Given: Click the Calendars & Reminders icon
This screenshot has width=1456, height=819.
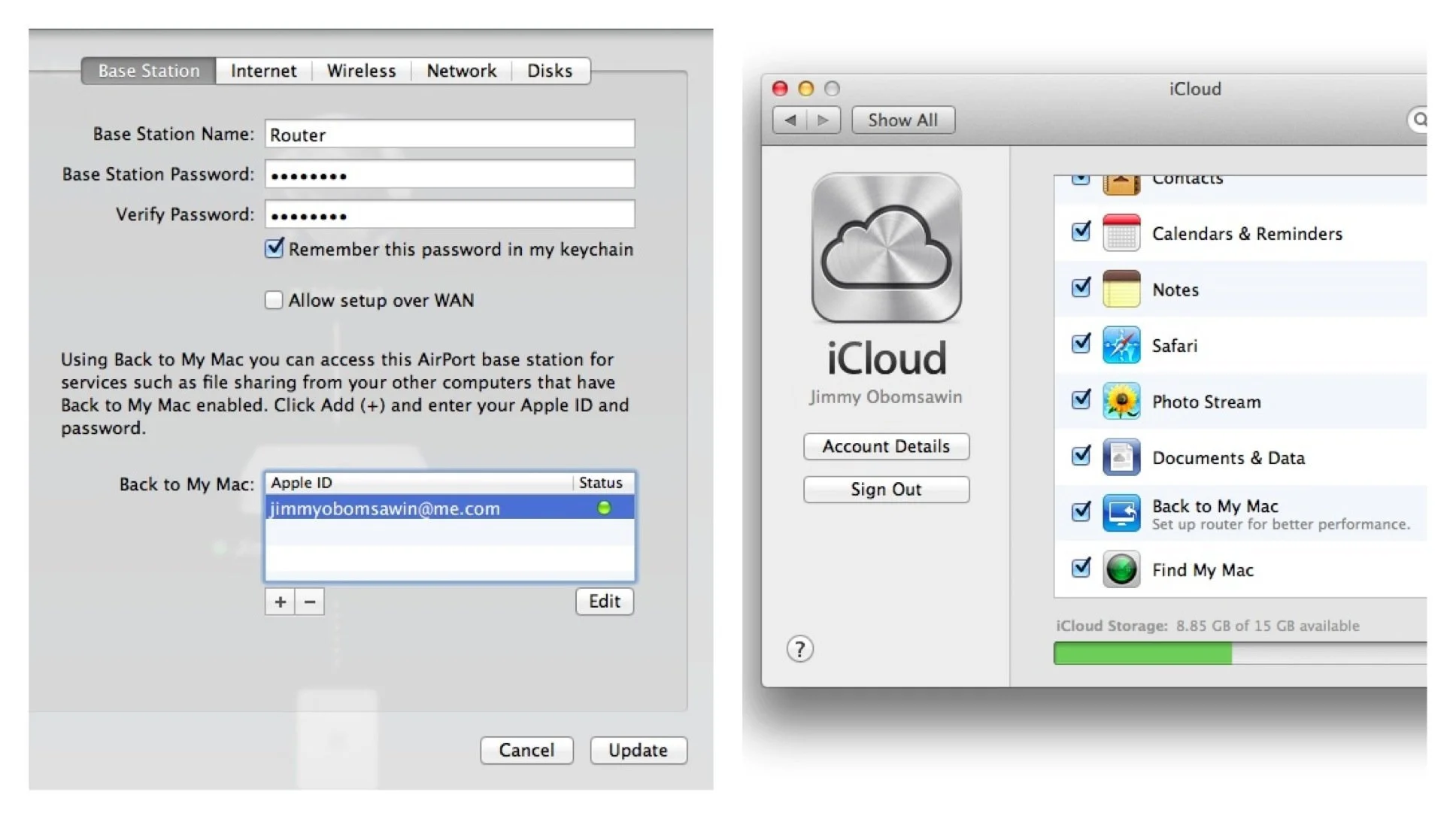Looking at the screenshot, I should click(1121, 233).
